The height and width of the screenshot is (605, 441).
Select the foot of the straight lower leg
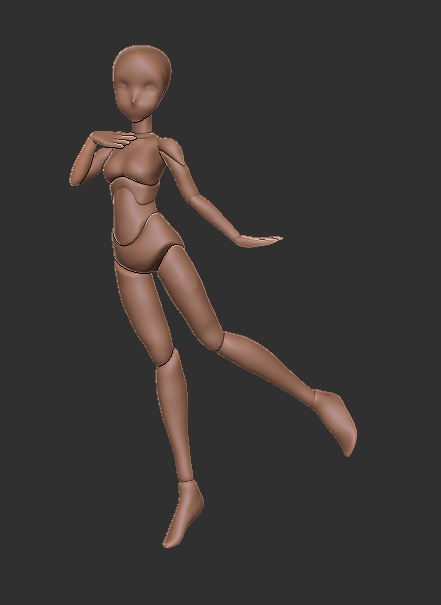pyautogui.click(x=184, y=513)
